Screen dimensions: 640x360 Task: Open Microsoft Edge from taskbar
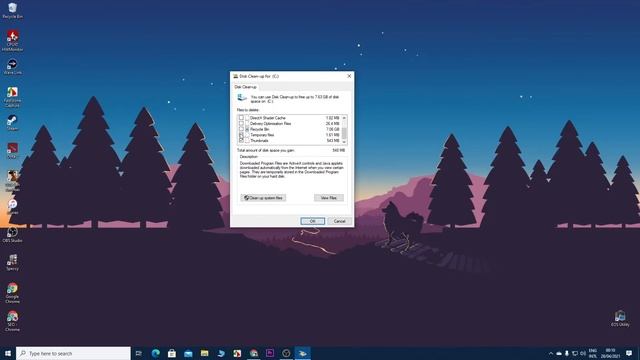156,353
